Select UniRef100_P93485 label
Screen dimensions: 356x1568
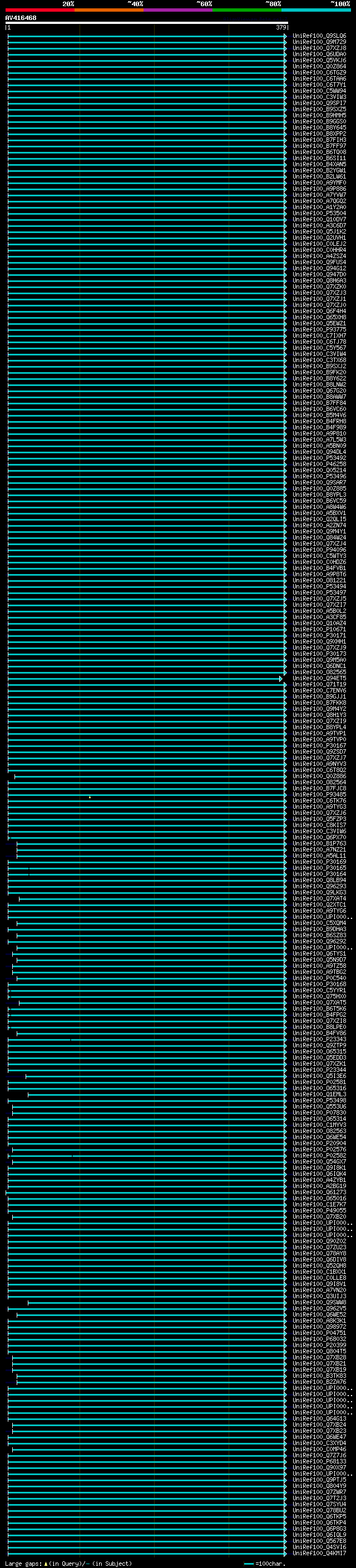click(x=319, y=794)
